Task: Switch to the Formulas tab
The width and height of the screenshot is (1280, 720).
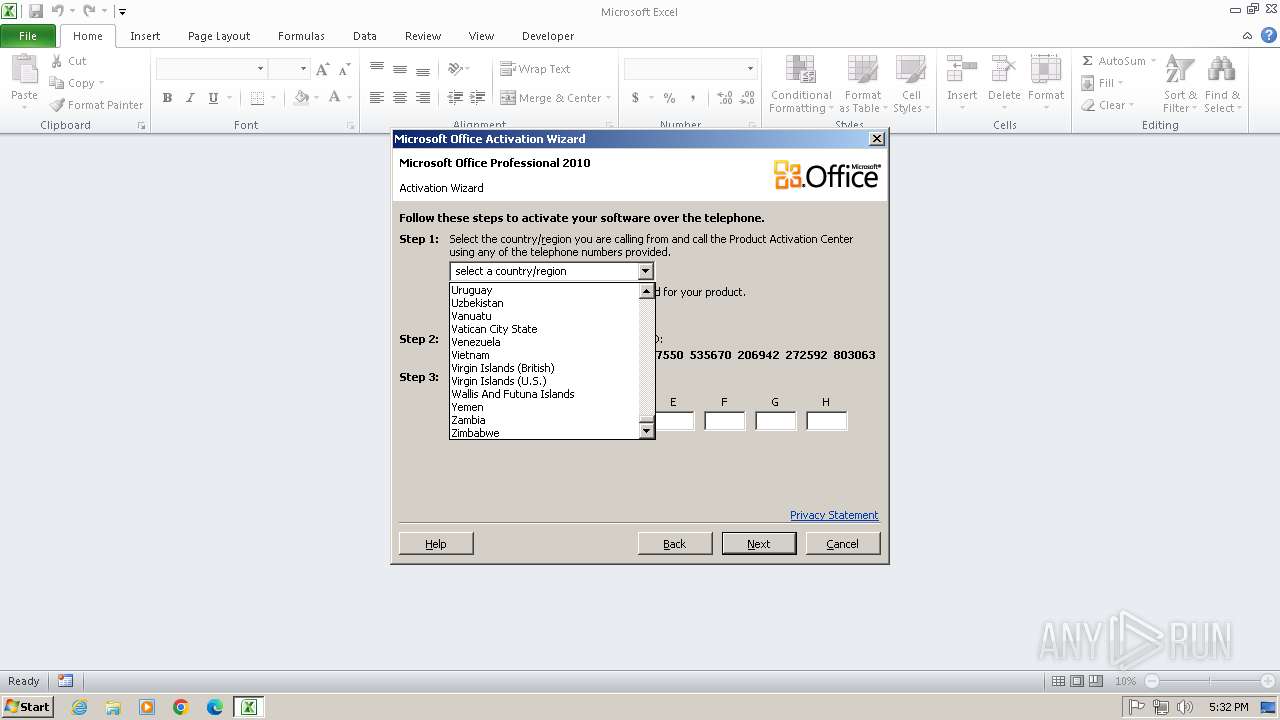Action: point(301,36)
